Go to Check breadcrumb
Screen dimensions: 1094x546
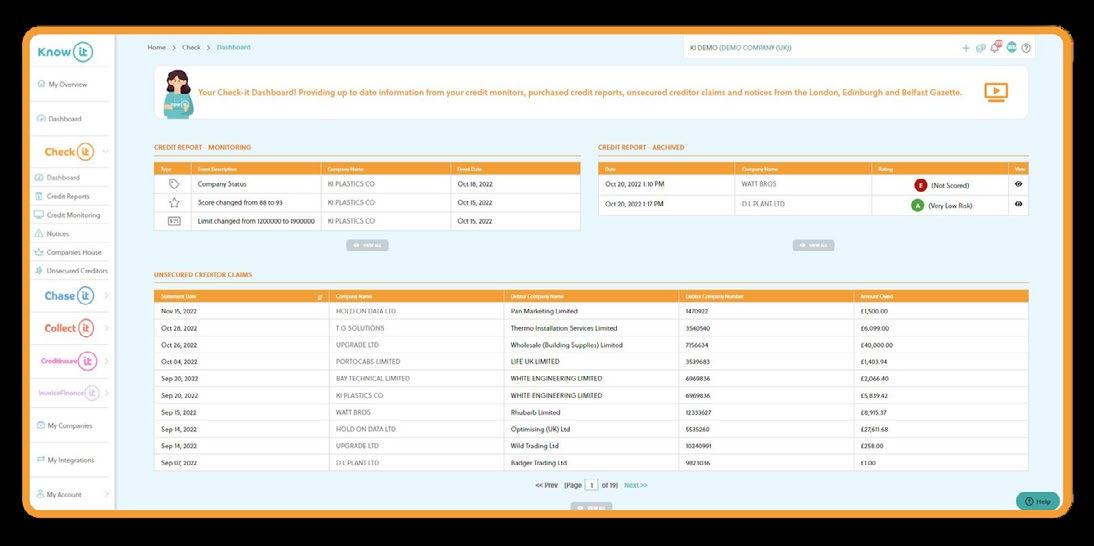(191, 47)
